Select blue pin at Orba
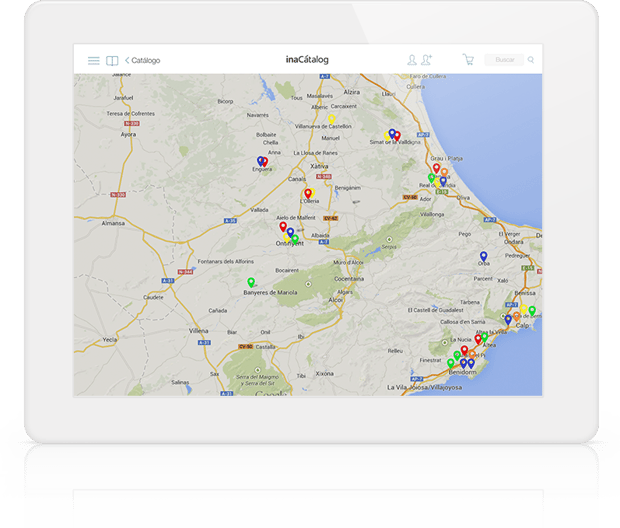 pyautogui.click(x=484, y=256)
